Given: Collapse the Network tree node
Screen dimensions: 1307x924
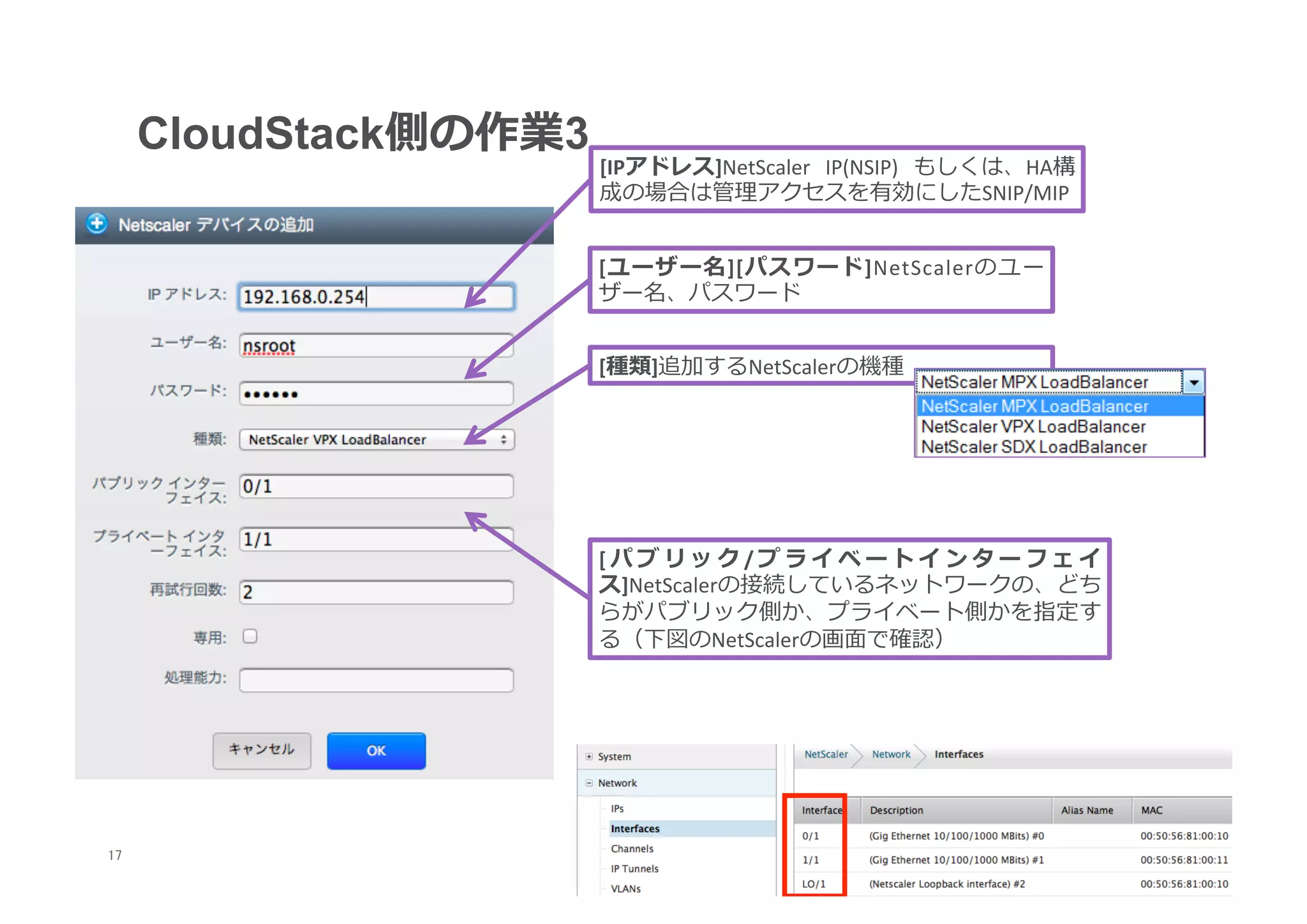Looking at the screenshot, I should (x=589, y=783).
